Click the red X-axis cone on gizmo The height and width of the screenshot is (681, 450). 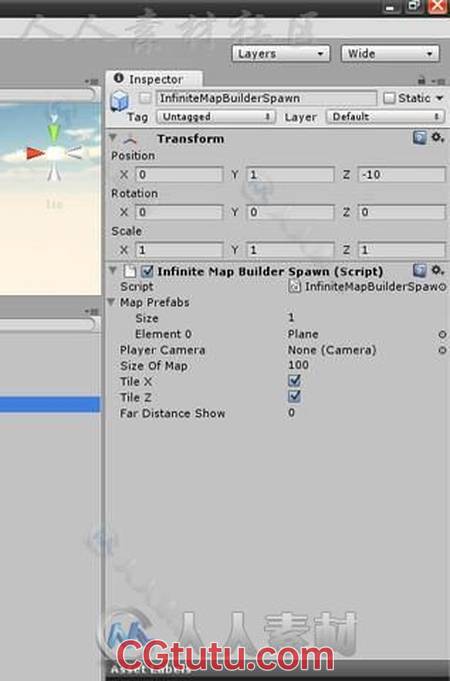(x=35, y=153)
